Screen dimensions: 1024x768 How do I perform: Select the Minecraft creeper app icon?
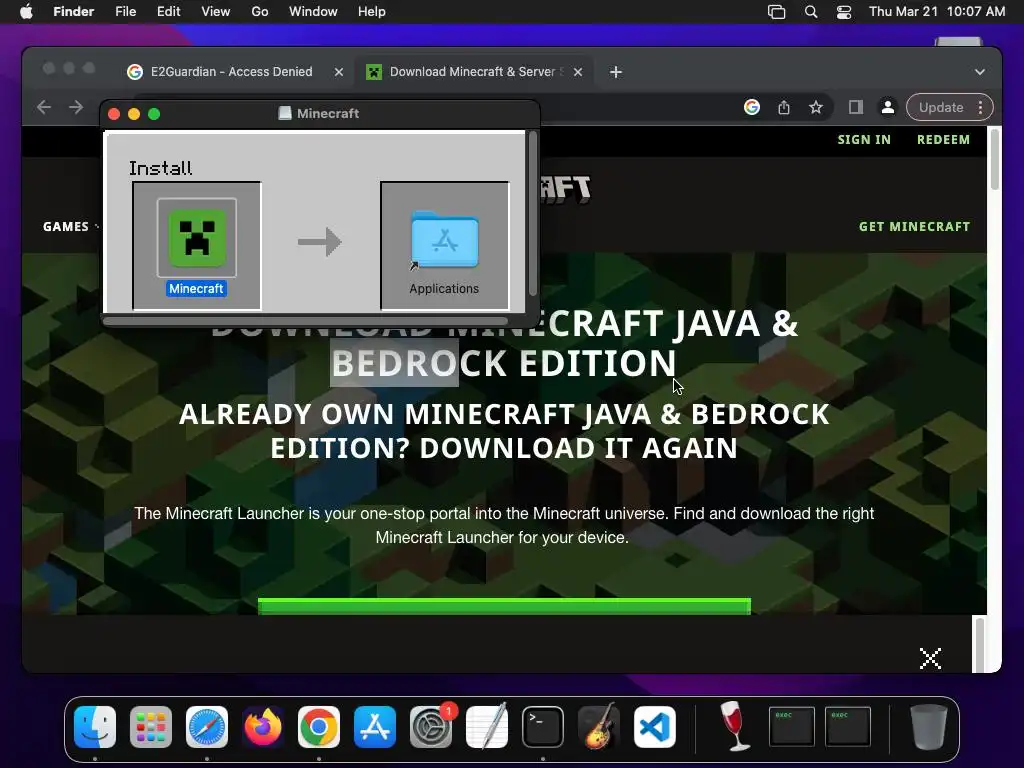(x=197, y=238)
